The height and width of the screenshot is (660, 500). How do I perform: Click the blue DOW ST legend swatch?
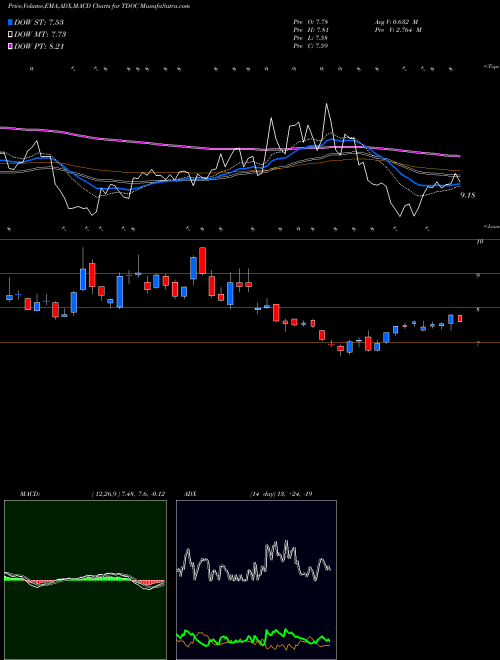pos(10,22)
